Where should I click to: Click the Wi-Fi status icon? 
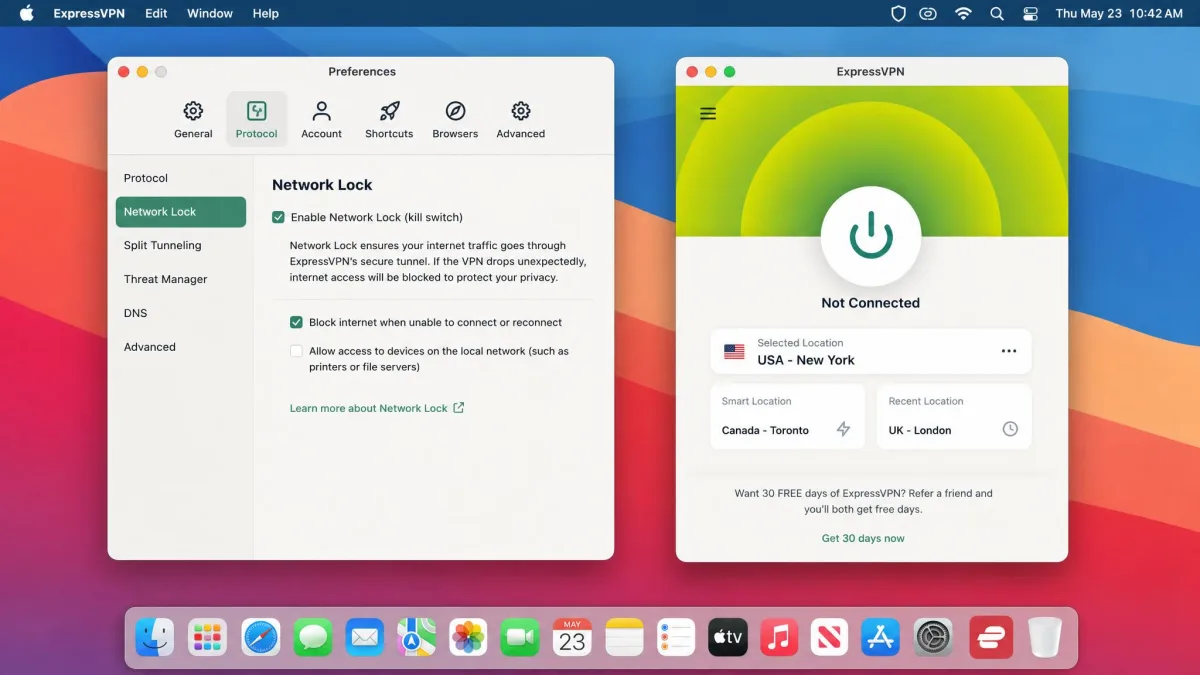[963, 13]
